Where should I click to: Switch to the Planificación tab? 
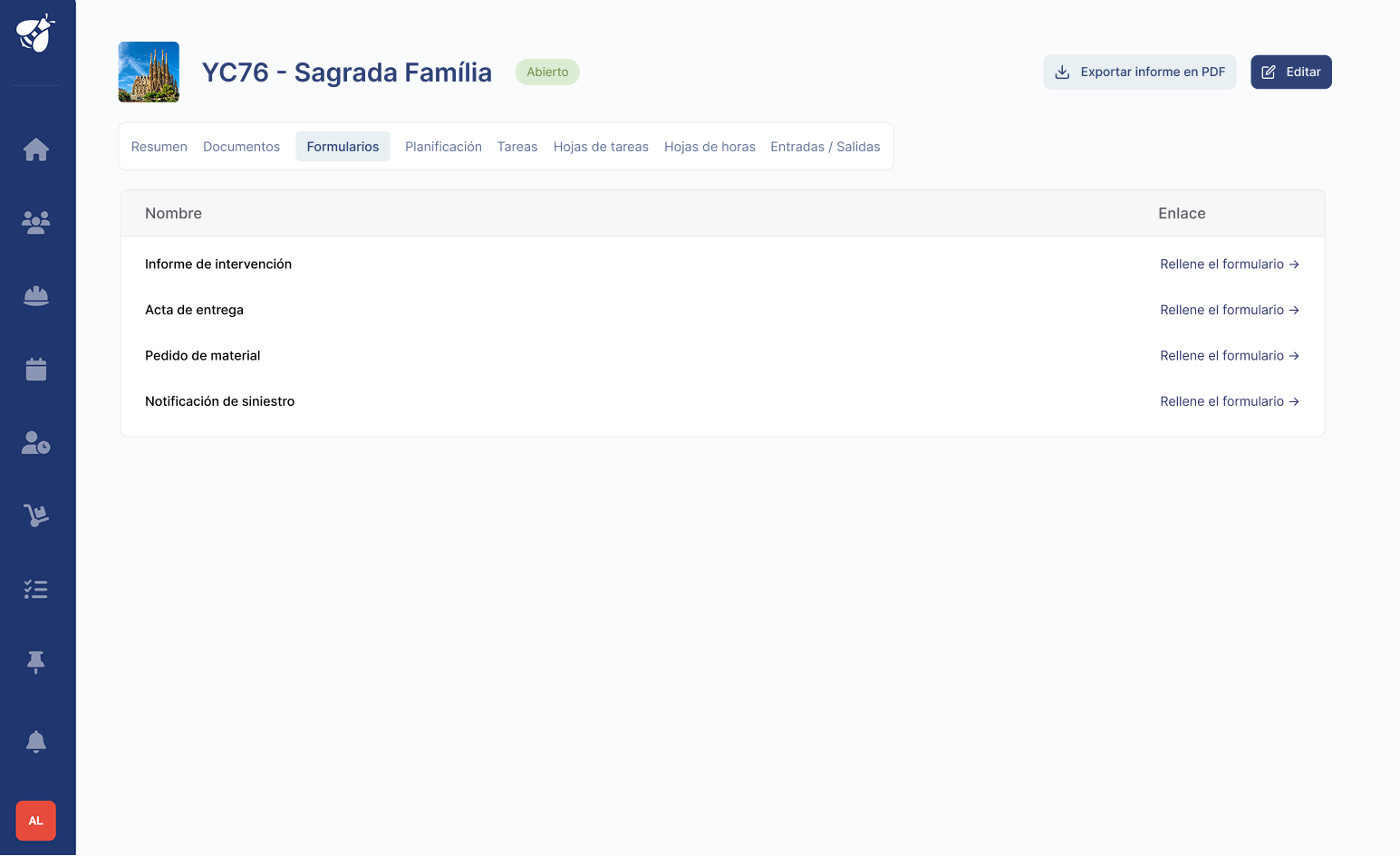pos(444,147)
